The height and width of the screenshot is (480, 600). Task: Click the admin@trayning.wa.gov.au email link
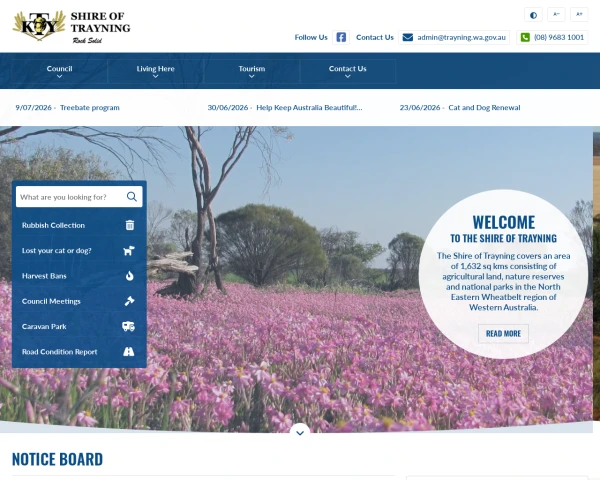(x=461, y=37)
